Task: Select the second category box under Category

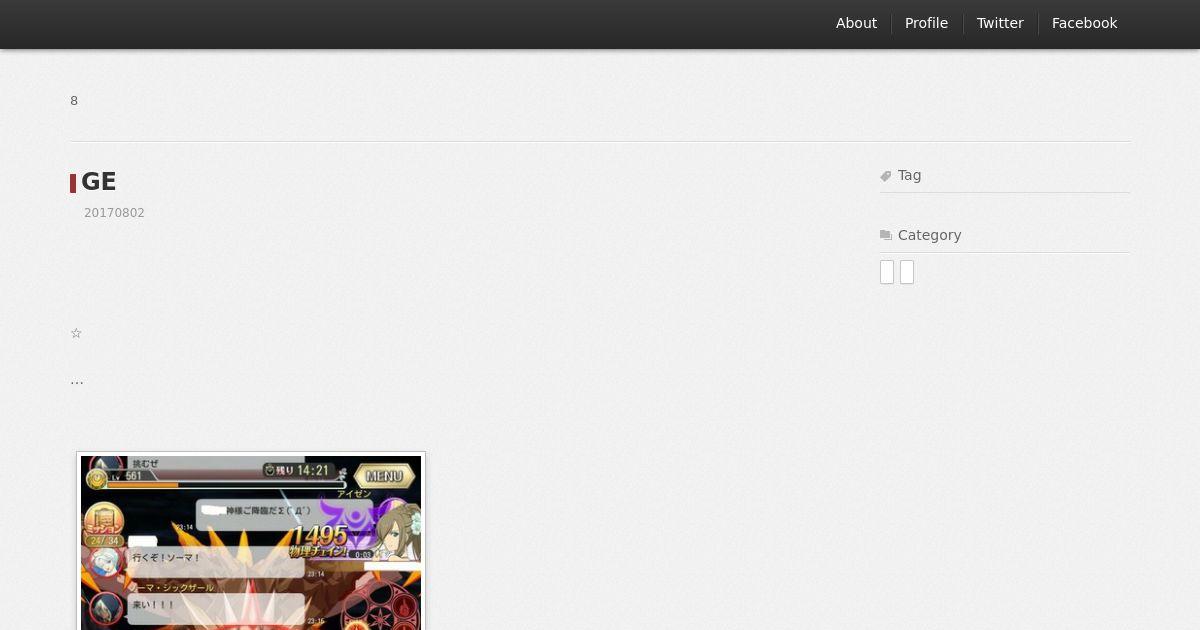Action: 907,272
